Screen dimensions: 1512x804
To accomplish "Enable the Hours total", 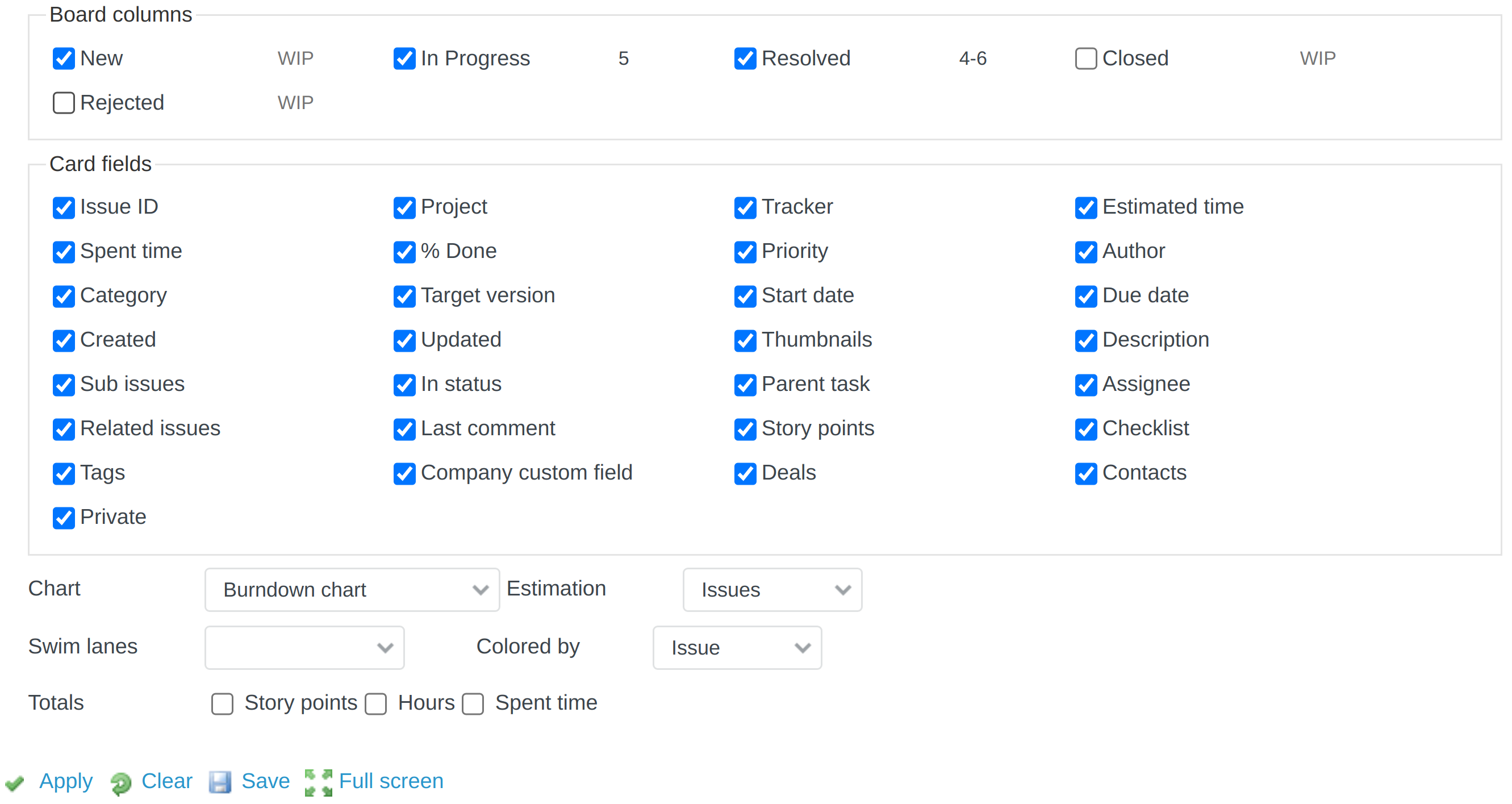I will pyautogui.click(x=375, y=703).
